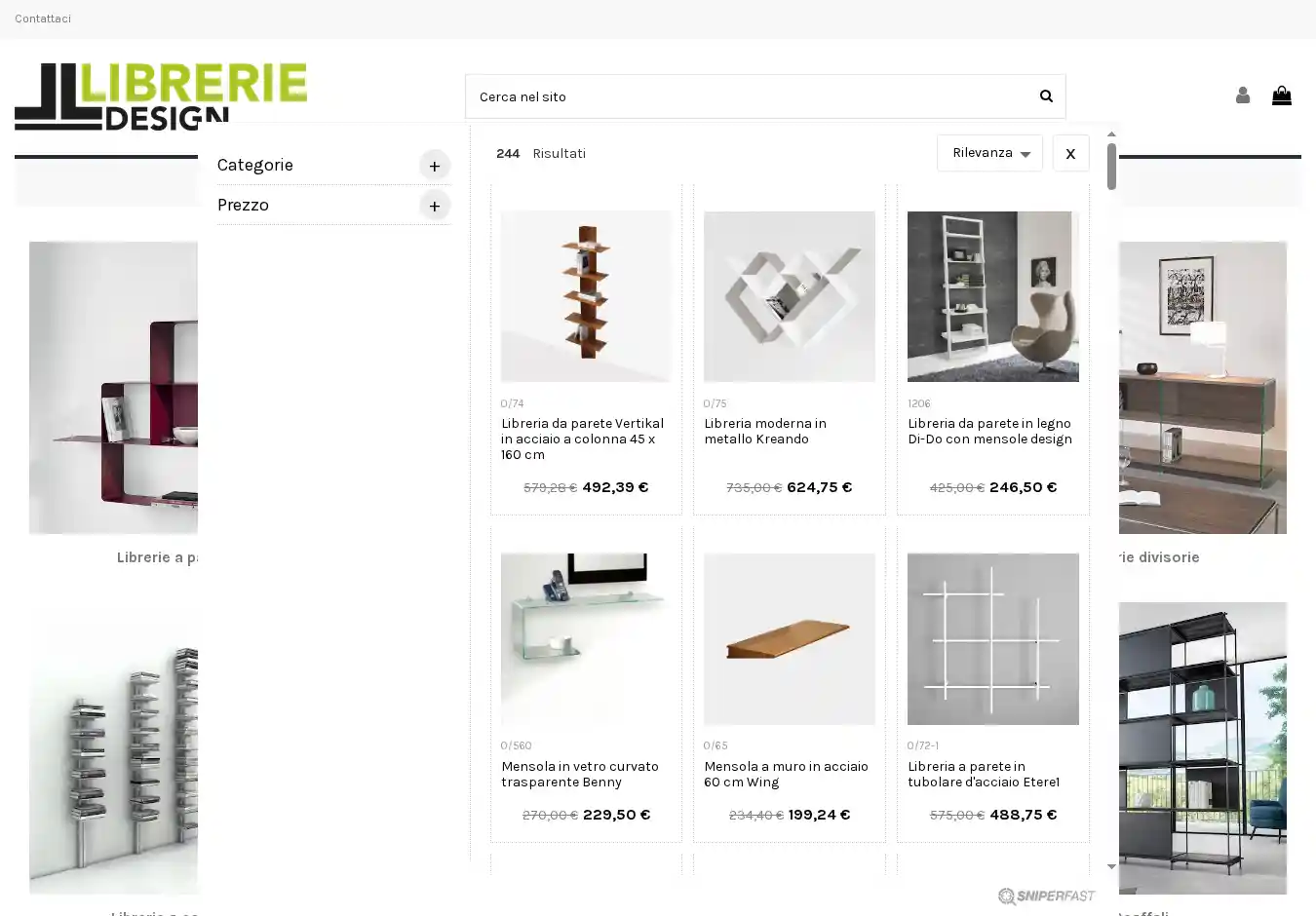This screenshot has height=916, width=1316.
Task: Type in the Cerca nel sito field
Action: pos(746,96)
